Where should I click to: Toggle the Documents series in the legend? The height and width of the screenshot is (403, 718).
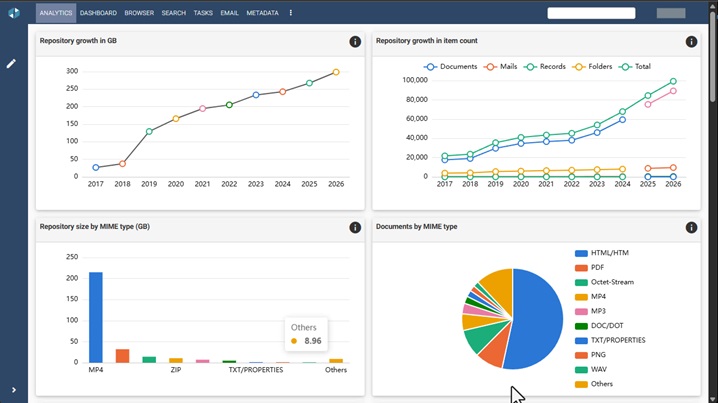coord(451,66)
